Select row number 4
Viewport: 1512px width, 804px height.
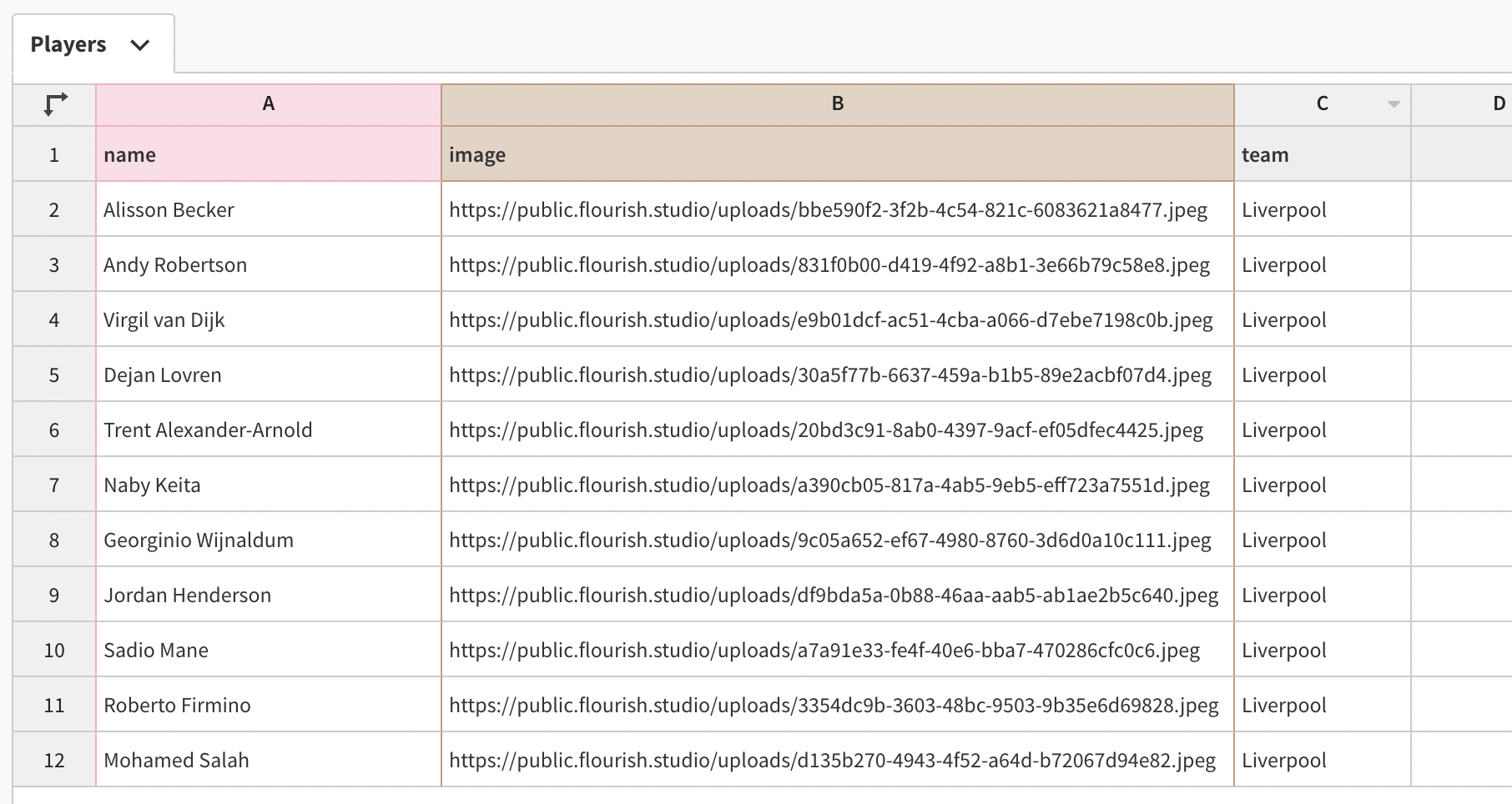coord(54,319)
